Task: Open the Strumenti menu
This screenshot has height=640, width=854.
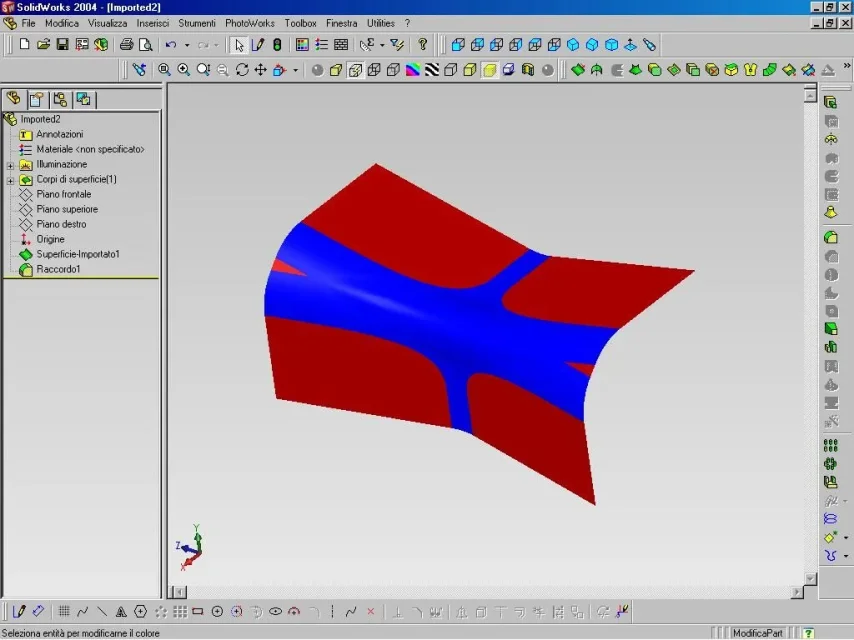Action: tap(197, 23)
